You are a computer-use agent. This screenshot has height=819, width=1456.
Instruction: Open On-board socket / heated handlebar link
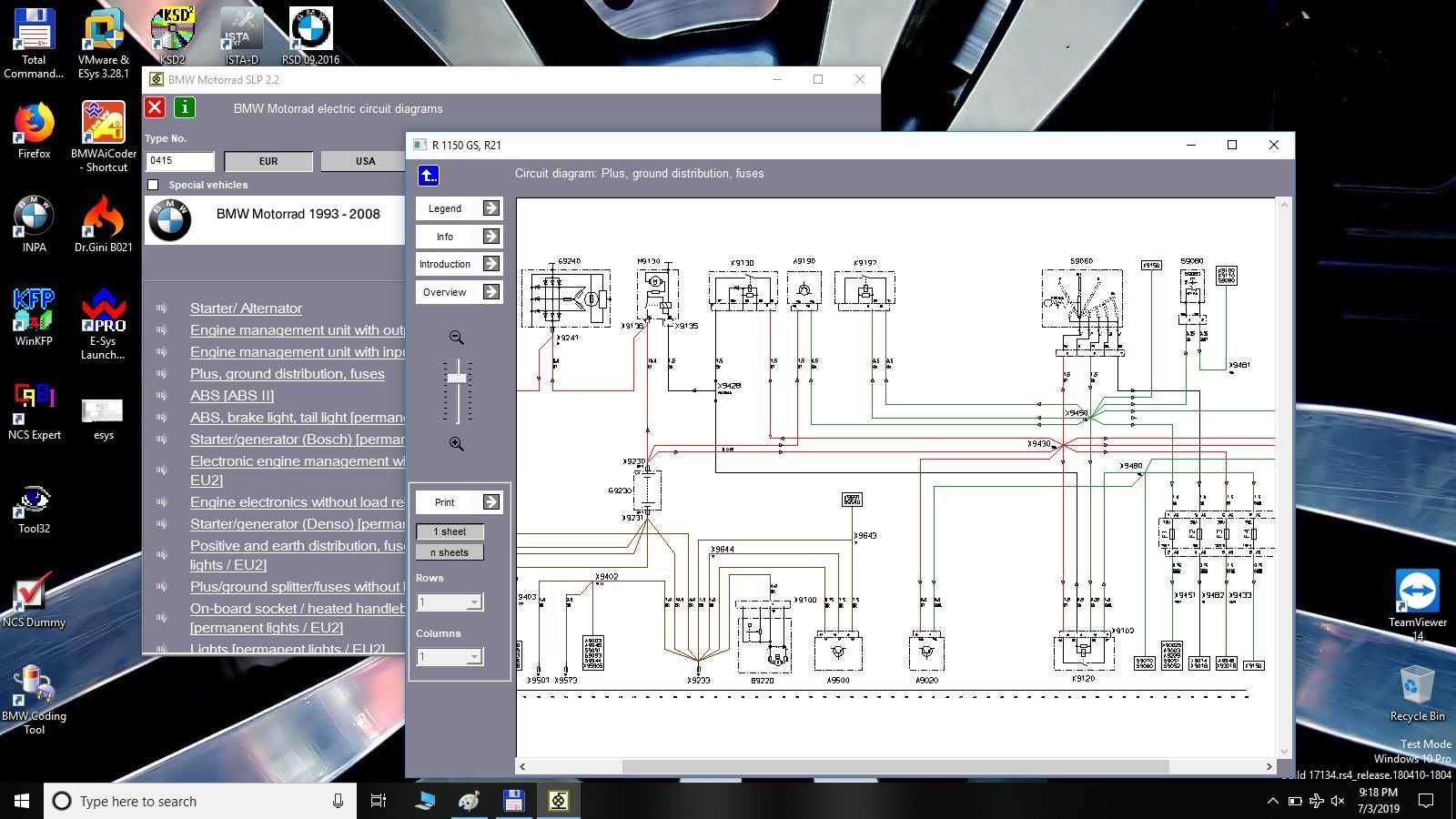click(297, 618)
